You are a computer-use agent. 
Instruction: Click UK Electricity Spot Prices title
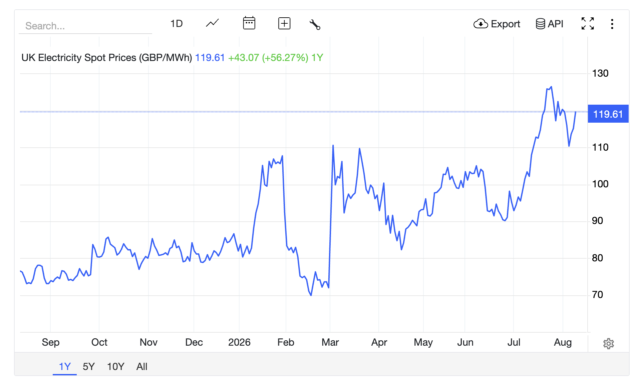(107, 58)
